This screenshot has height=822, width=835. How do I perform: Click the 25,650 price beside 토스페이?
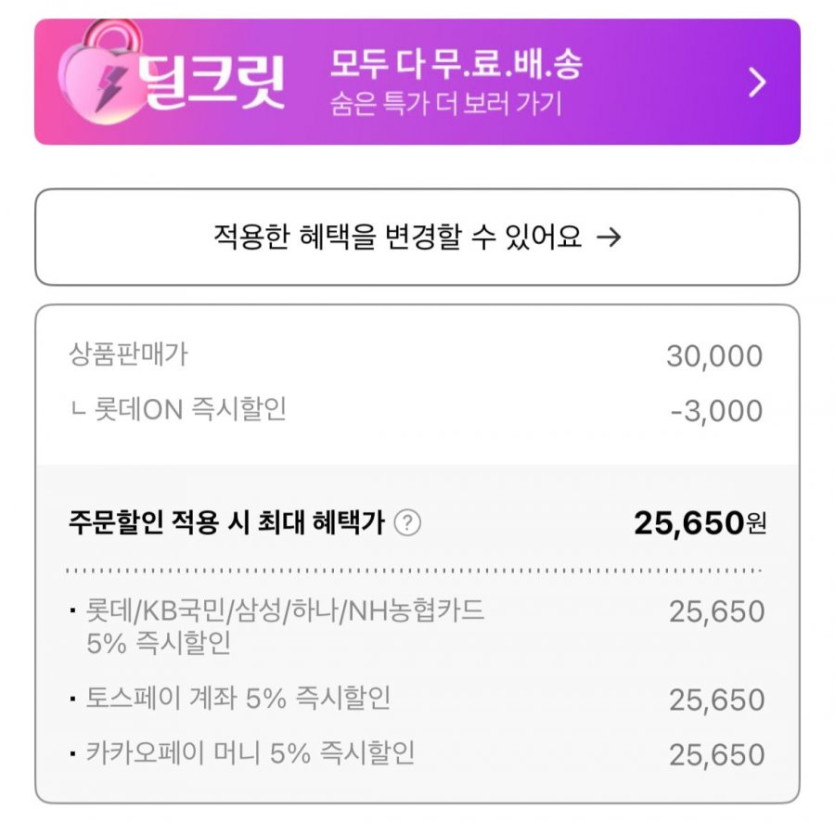tap(716, 700)
